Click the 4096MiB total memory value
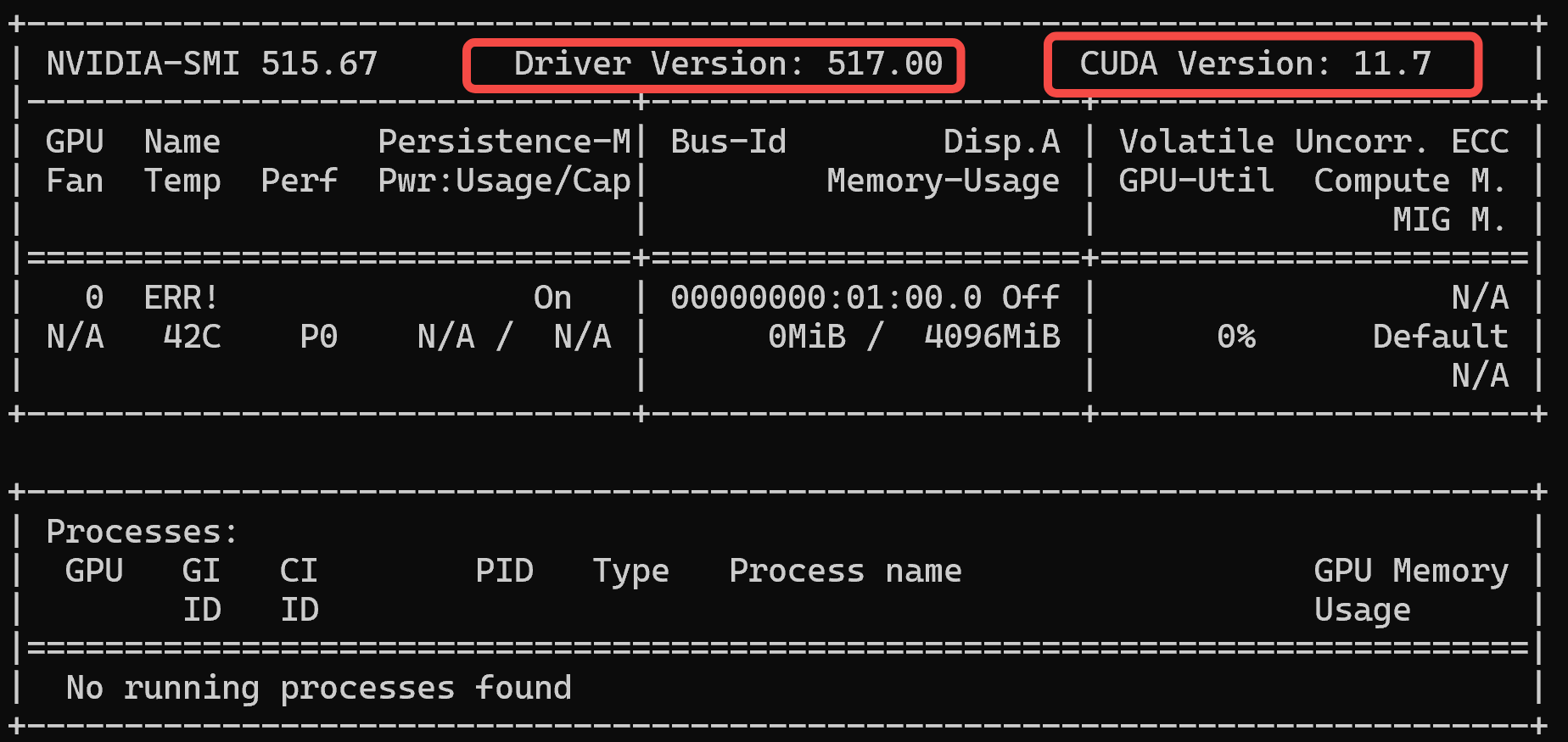The height and width of the screenshot is (742, 1568). click(x=991, y=338)
